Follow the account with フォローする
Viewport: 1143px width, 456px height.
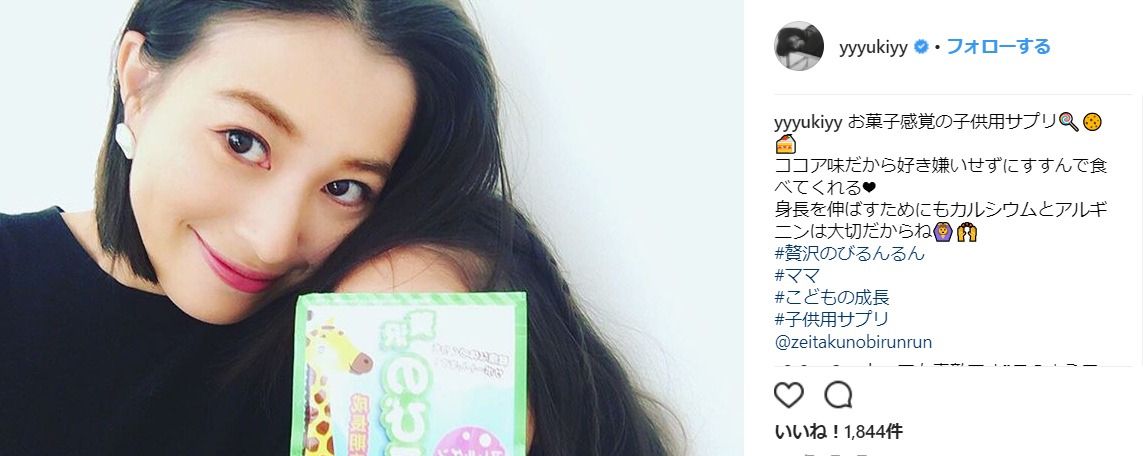998,47
